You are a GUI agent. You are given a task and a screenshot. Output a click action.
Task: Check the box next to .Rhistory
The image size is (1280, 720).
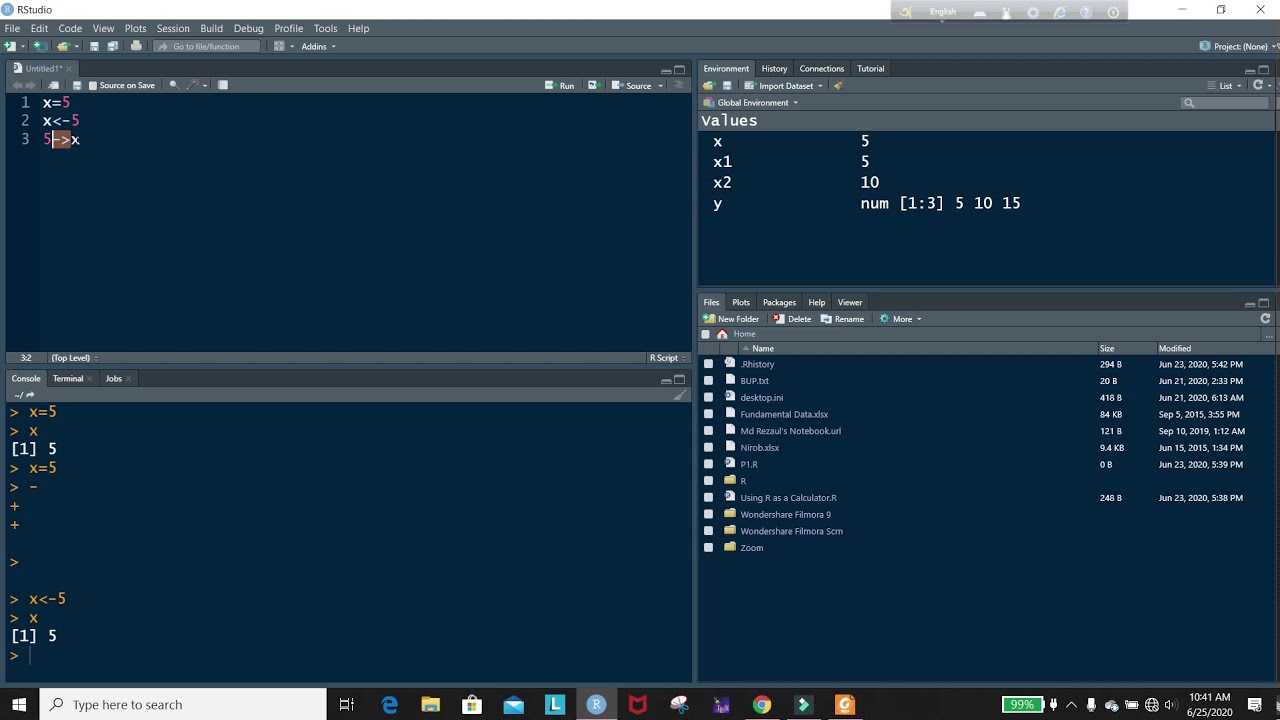point(708,365)
